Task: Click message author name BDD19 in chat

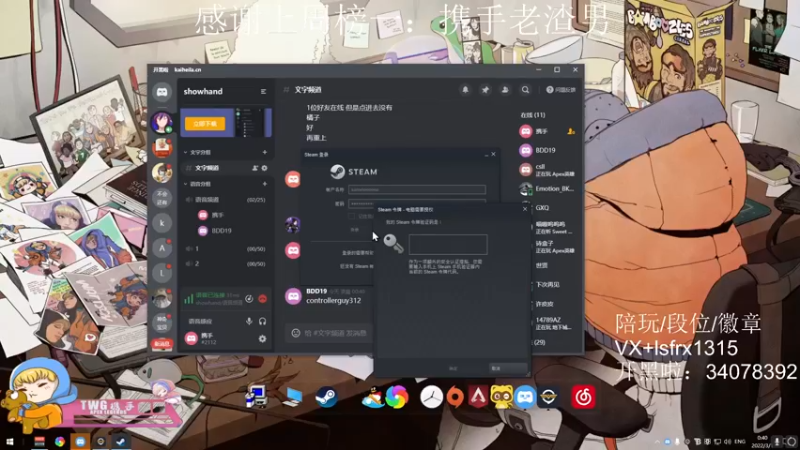Action: [316, 291]
